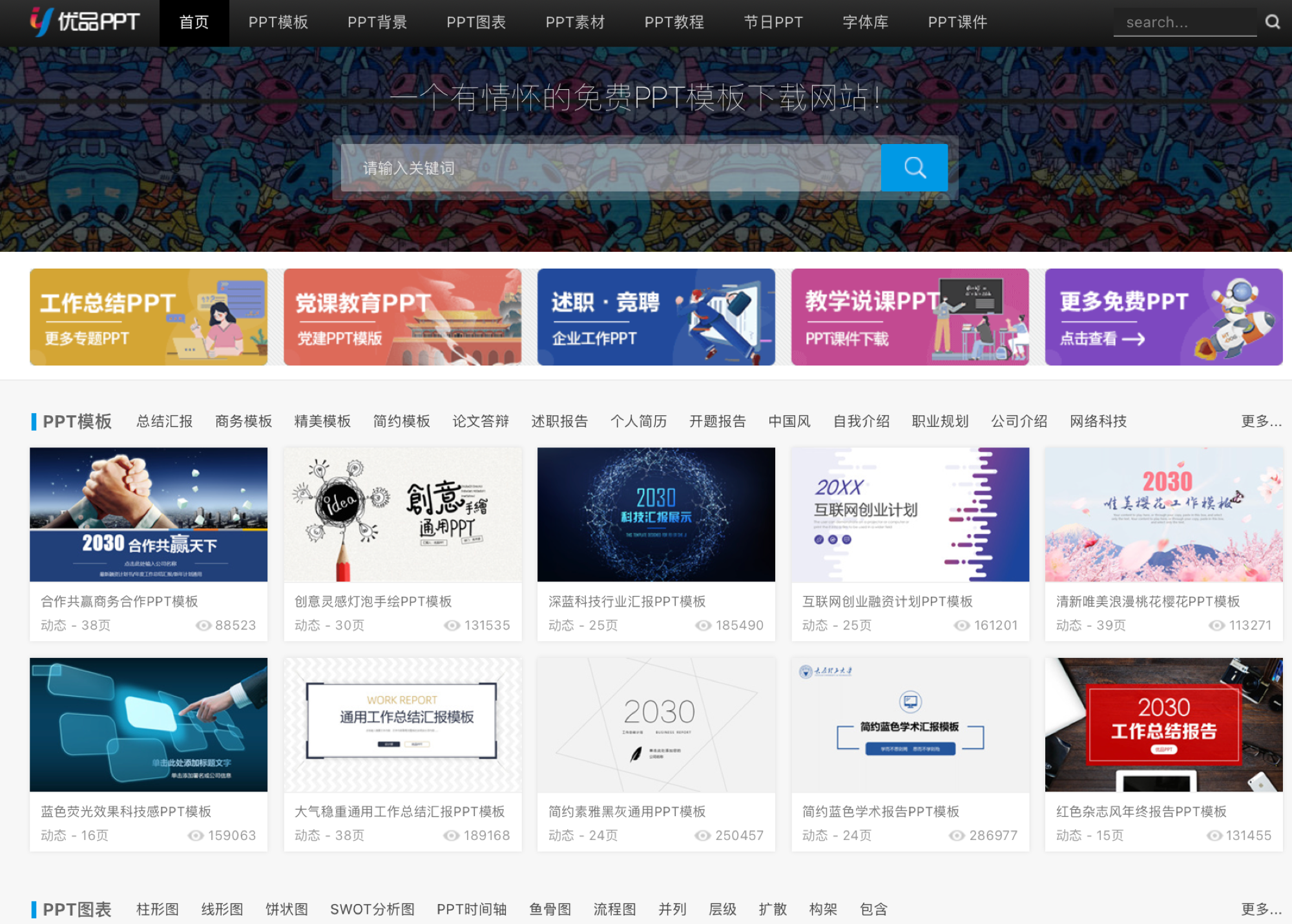
Task: Click 更多... in the PPT模板 section
Action: click(x=1261, y=422)
